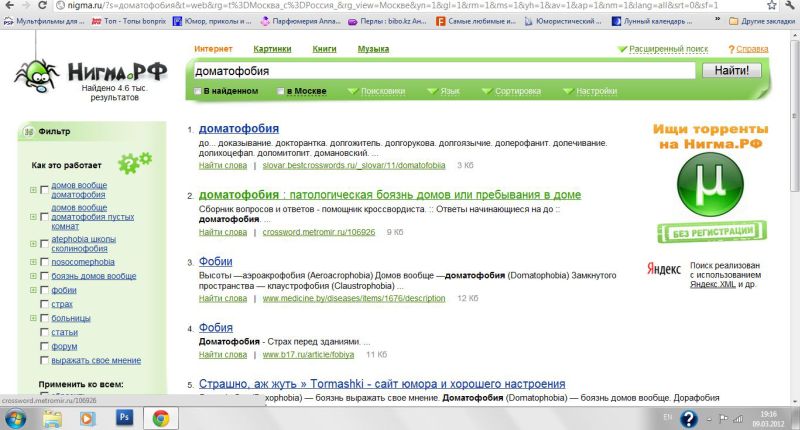800x430 pixels.
Task: Expand the 'atephobia школы сколинофобия' filter group
Action: click(x=33, y=244)
